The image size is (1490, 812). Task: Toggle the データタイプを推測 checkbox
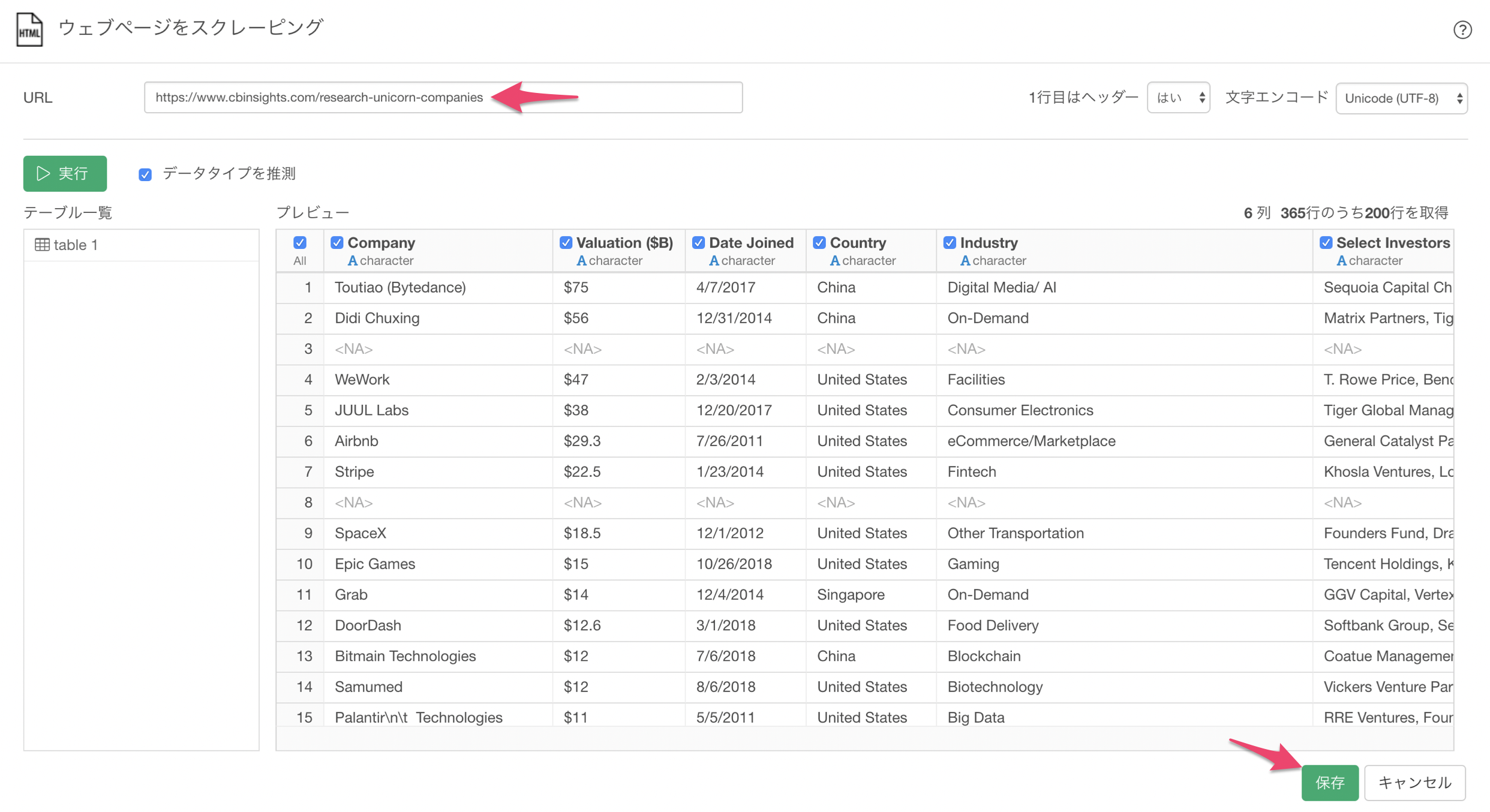point(145,175)
